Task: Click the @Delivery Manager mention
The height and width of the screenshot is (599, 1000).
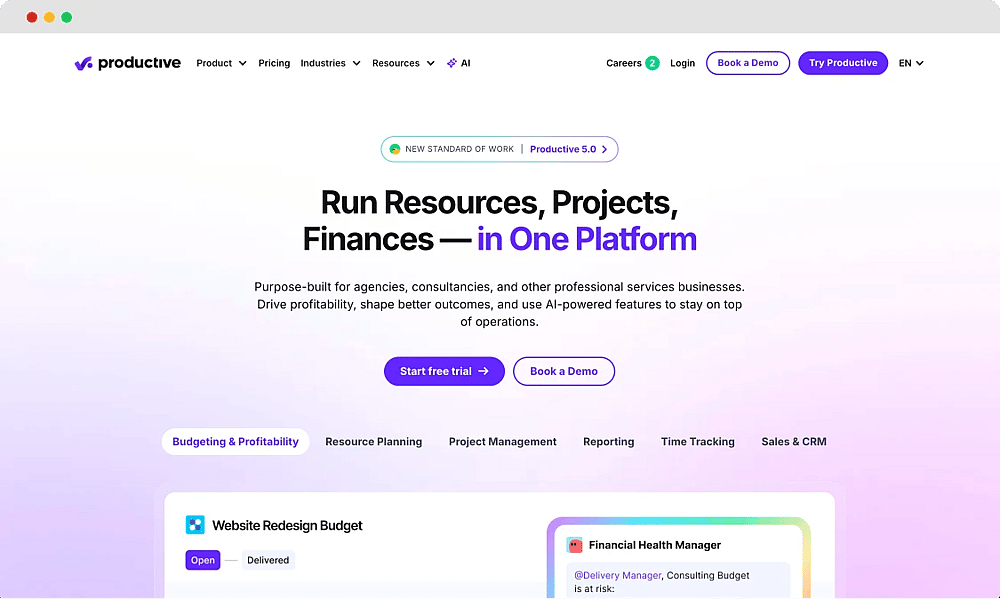Action: pyautogui.click(x=617, y=575)
